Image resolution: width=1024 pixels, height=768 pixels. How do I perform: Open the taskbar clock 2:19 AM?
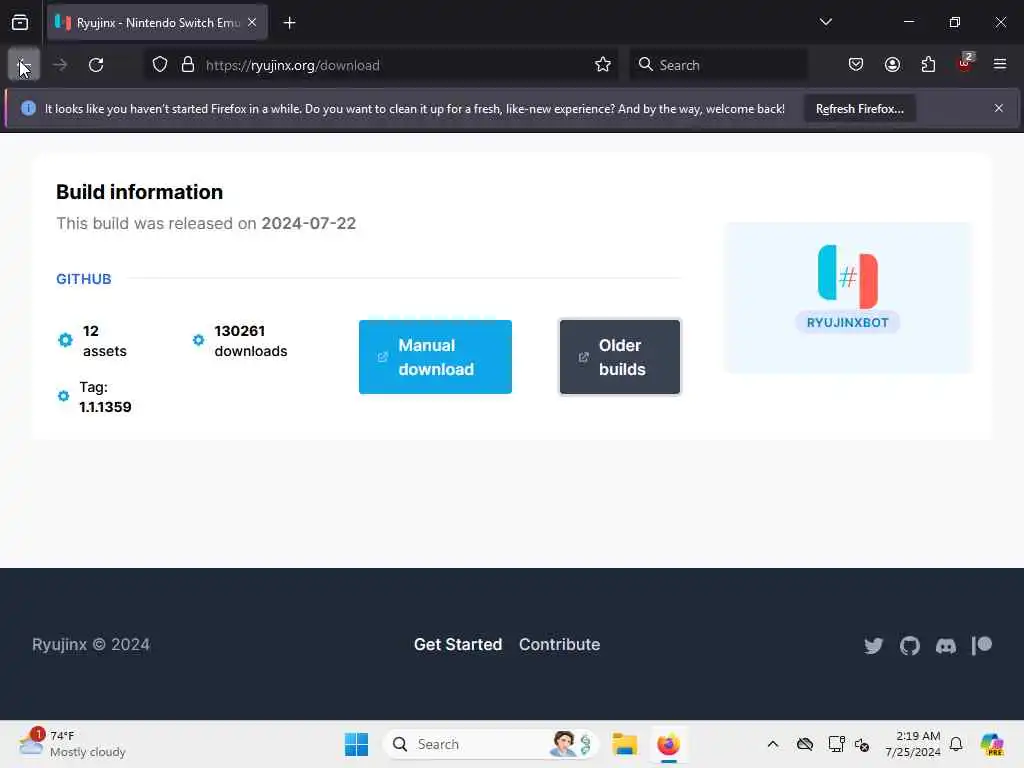pyautogui.click(x=912, y=744)
